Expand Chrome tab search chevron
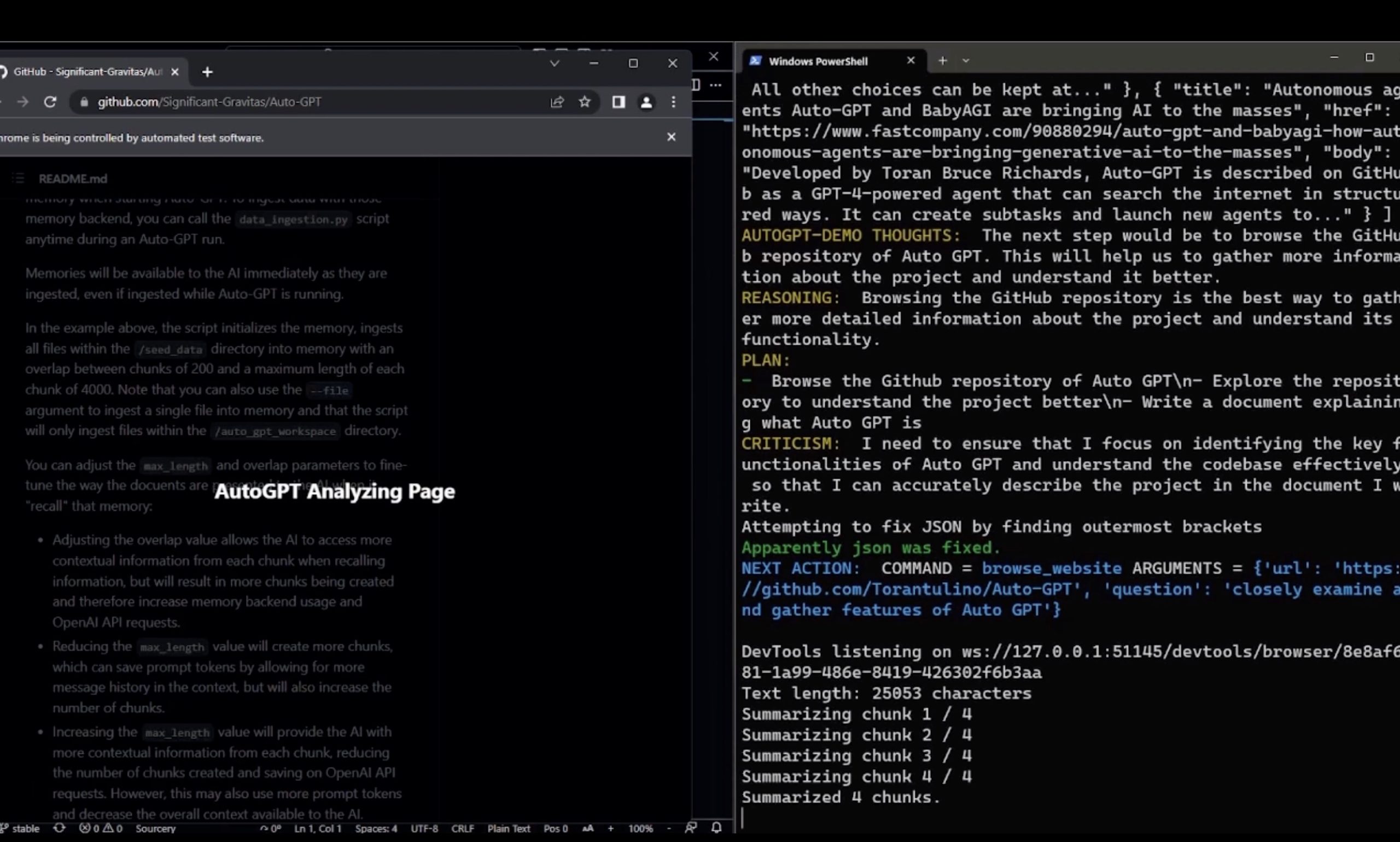 555,63
